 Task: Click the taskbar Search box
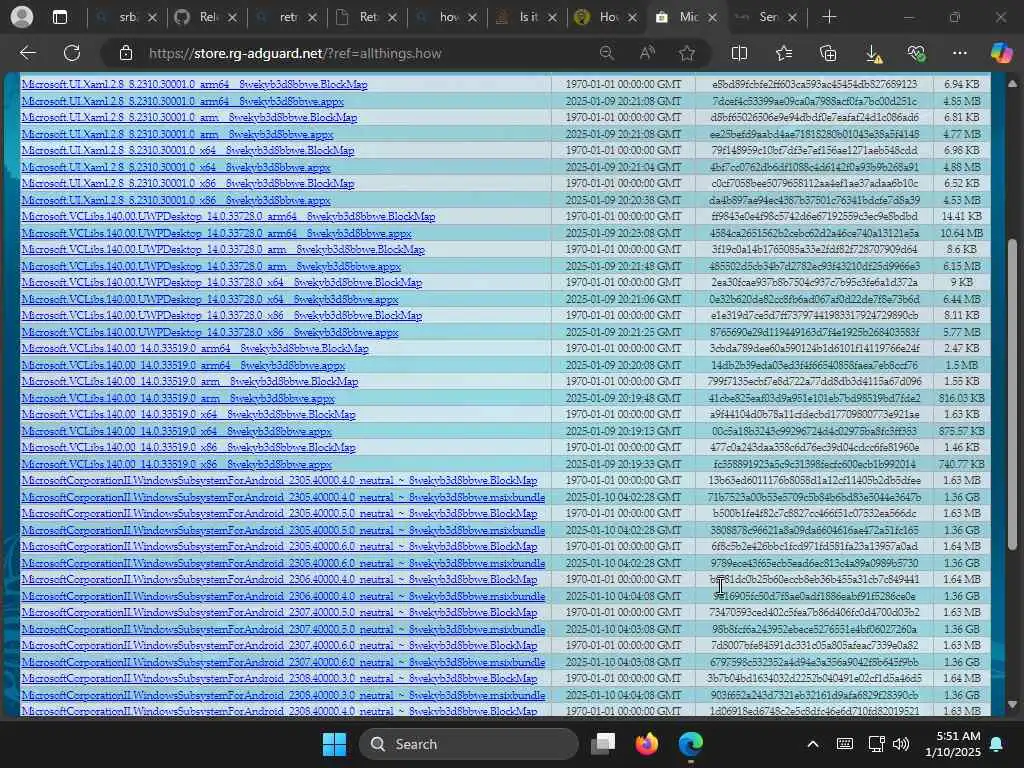pyautogui.click(x=469, y=744)
